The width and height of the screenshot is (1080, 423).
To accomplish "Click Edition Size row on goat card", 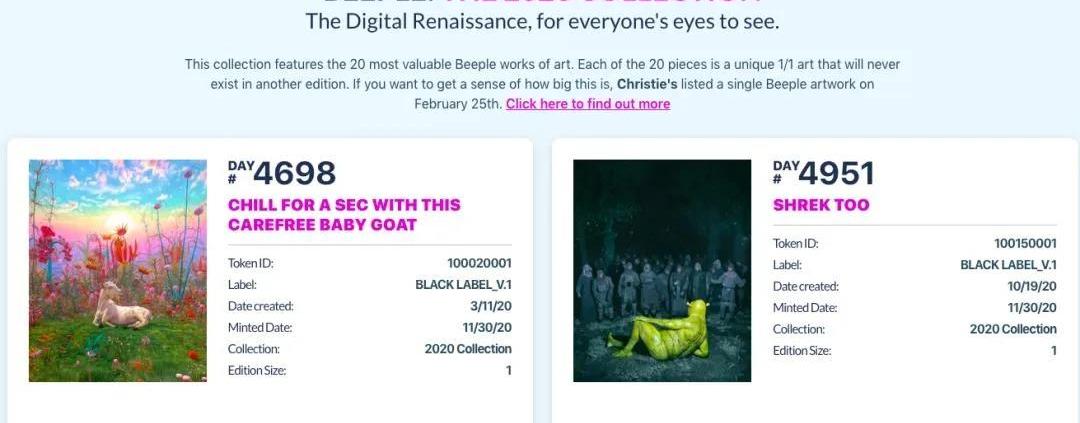I will click(370, 371).
